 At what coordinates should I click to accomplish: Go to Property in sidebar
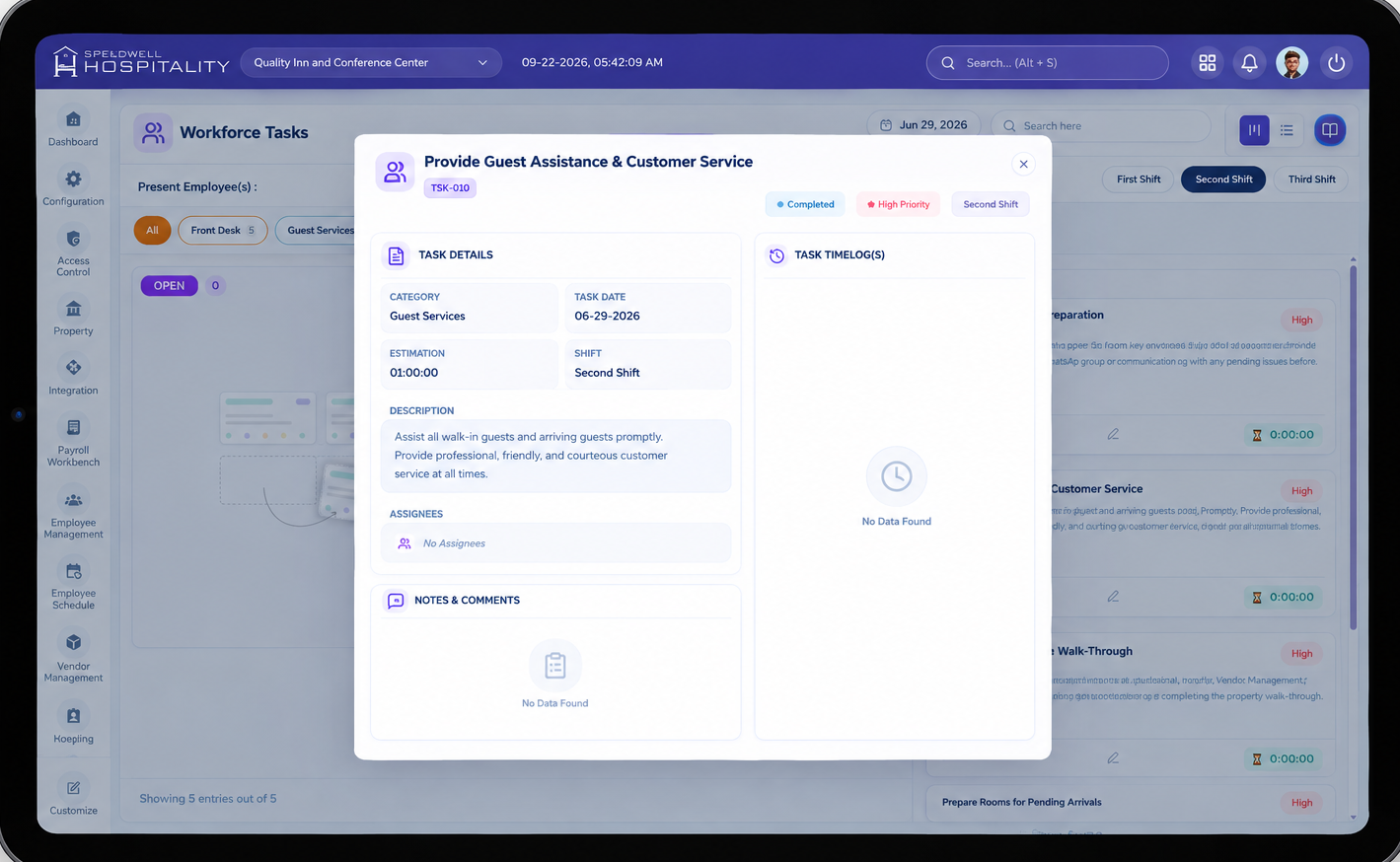pyautogui.click(x=73, y=318)
